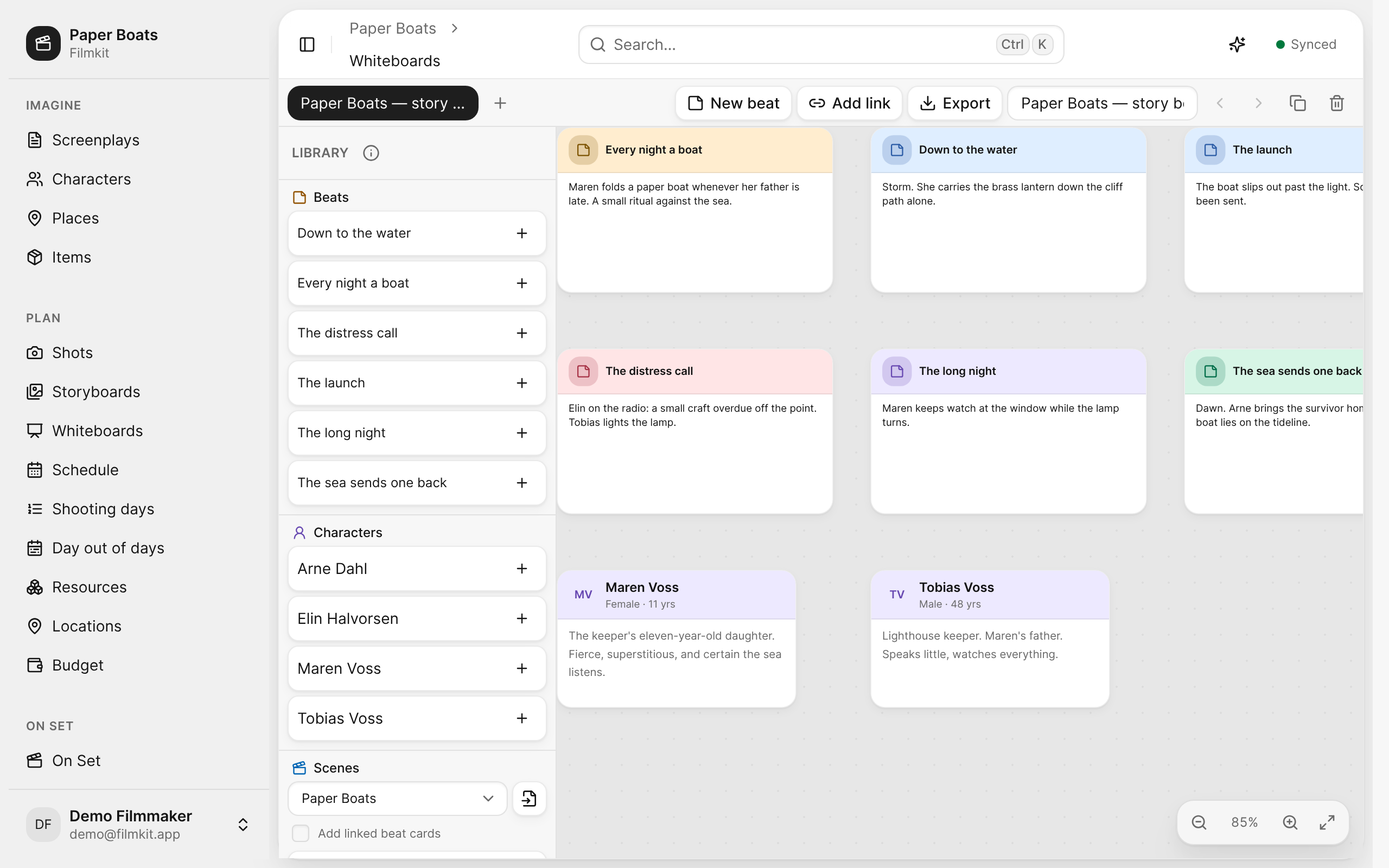
Task: Go to next whiteboard arrow
Action: pos(1258,103)
